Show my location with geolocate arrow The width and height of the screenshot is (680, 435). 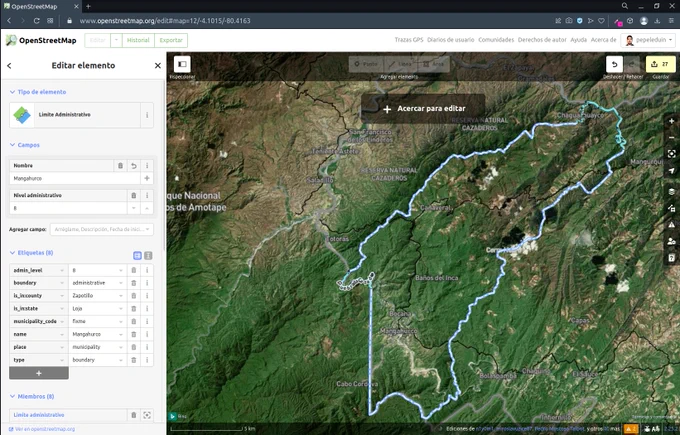(671, 170)
